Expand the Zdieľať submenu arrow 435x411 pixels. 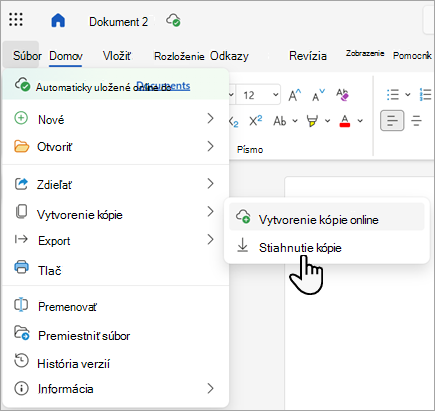210,183
